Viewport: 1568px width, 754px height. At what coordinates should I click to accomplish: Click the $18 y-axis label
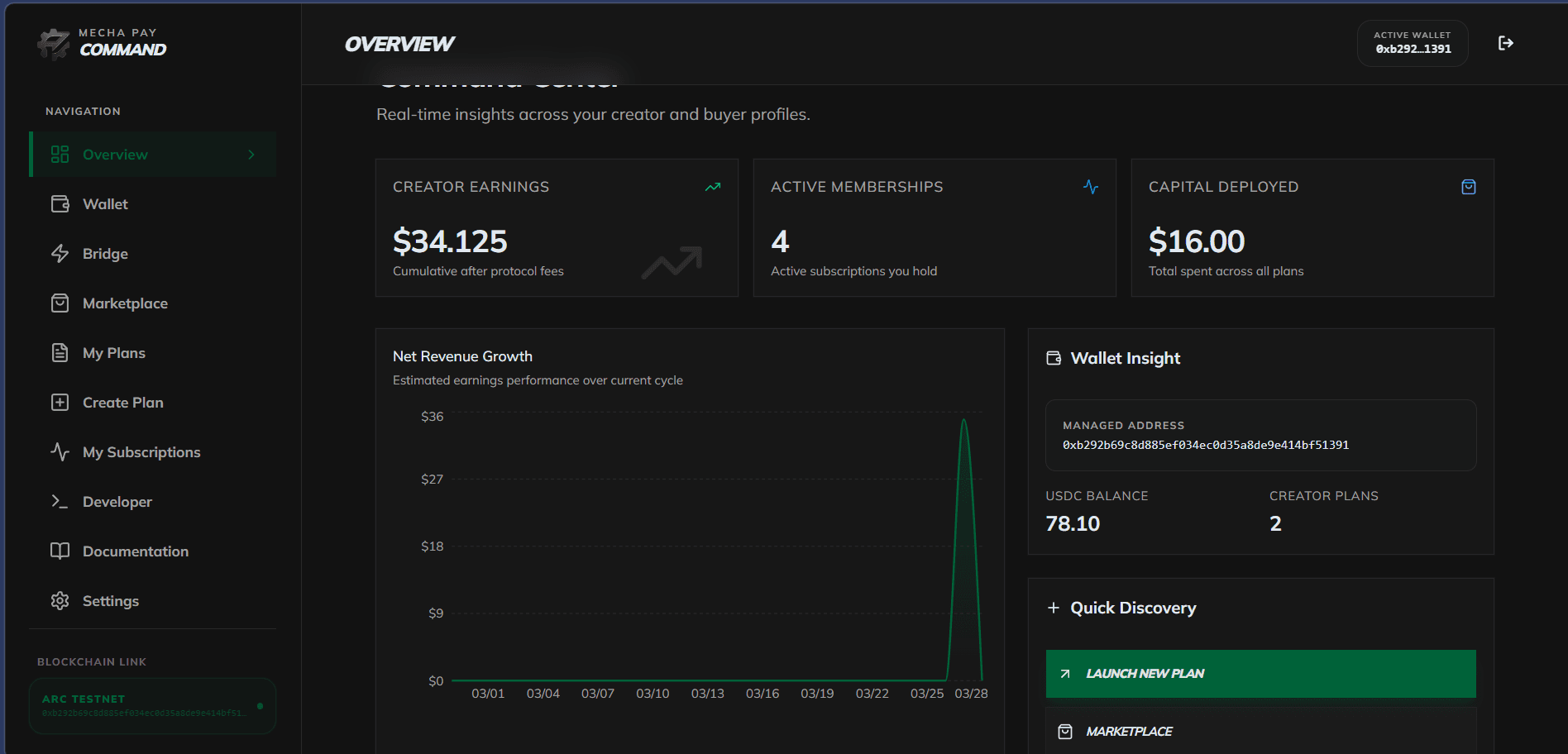[x=432, y=546]
